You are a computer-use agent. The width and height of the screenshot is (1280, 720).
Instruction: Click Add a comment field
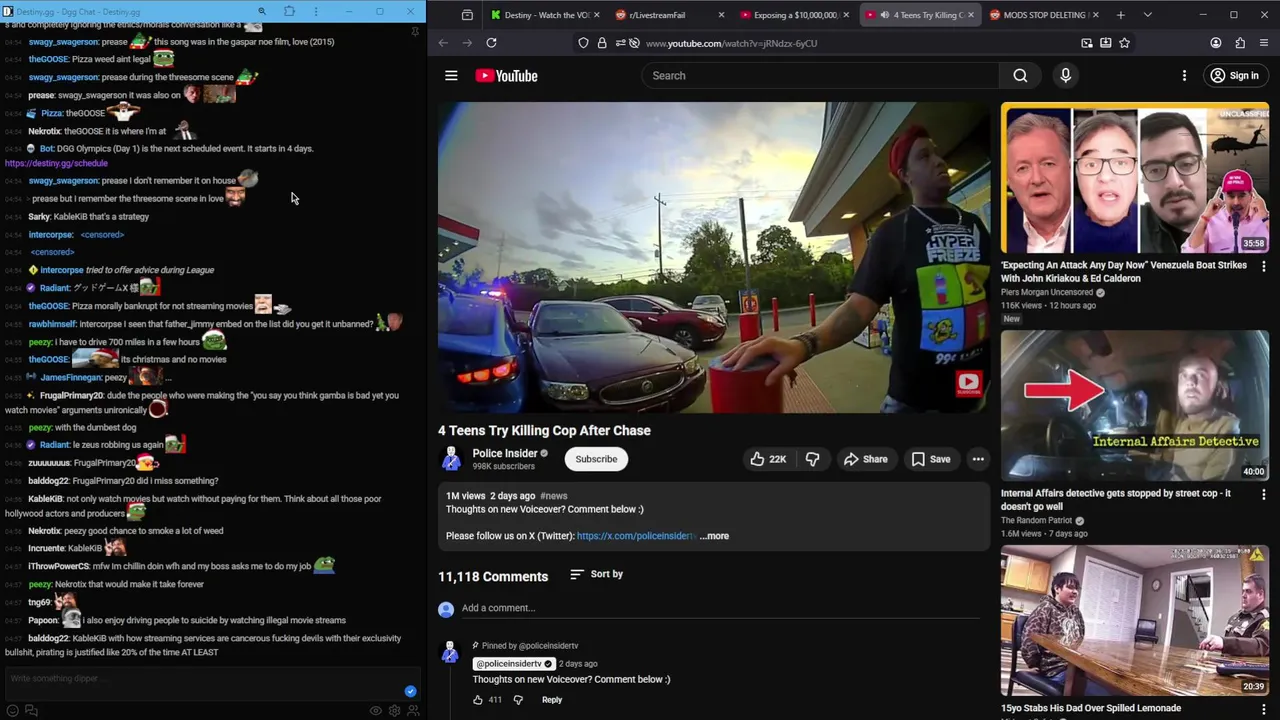720,608
